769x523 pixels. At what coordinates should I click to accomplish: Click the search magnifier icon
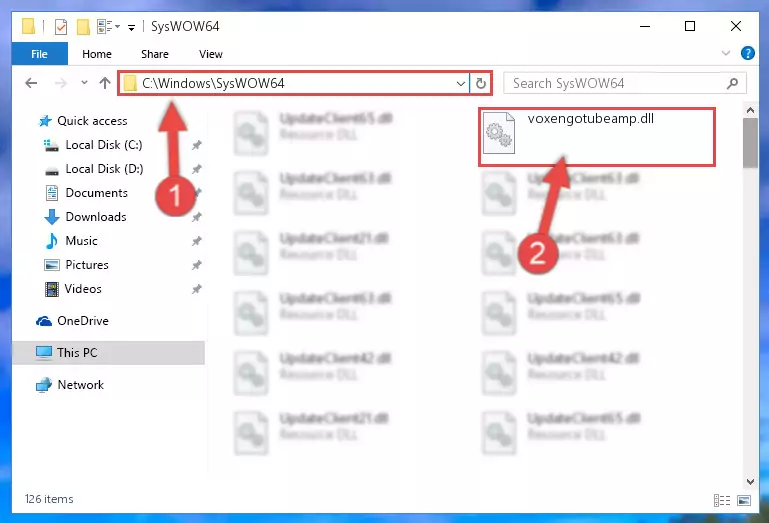(732, 83)
